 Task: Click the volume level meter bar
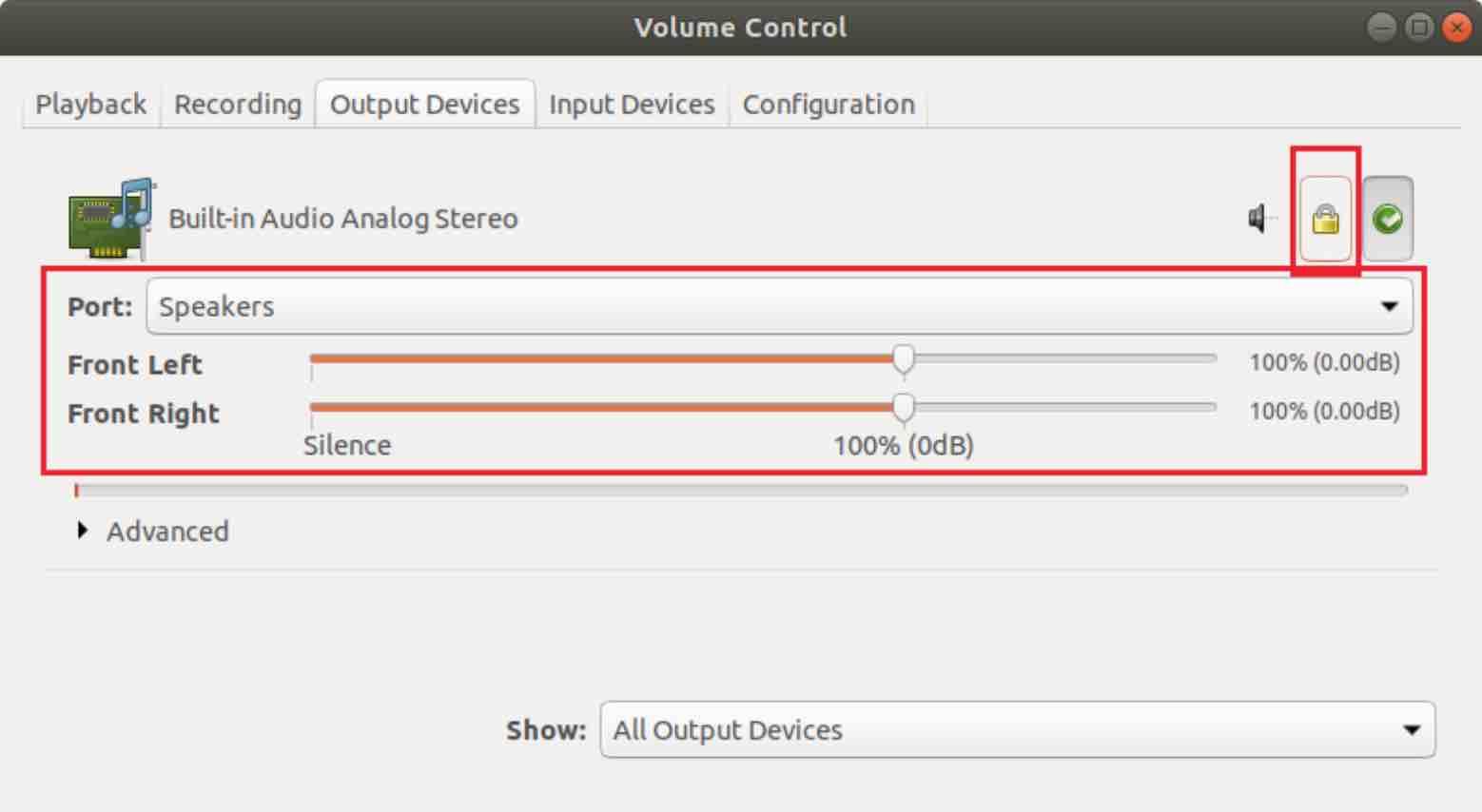pyautogui.click(x=741, y=491)
